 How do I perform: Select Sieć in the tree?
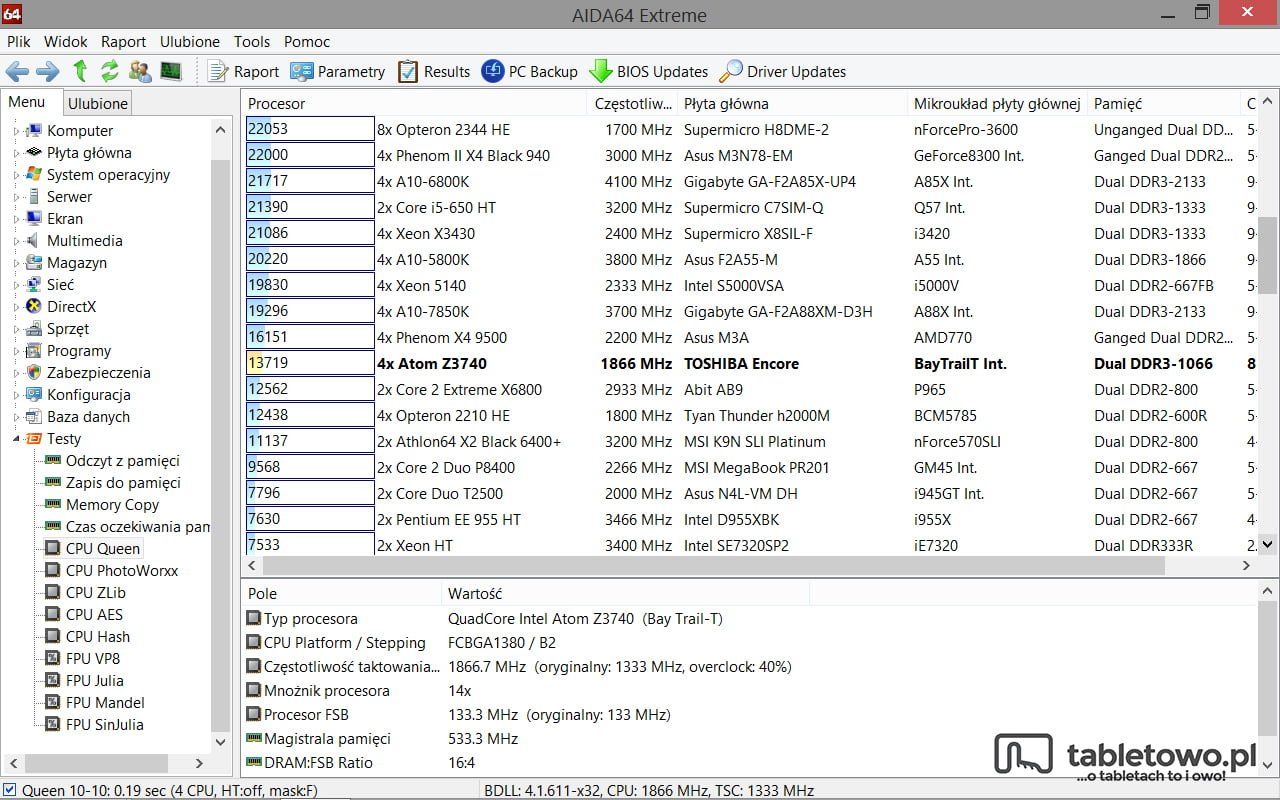60,285
